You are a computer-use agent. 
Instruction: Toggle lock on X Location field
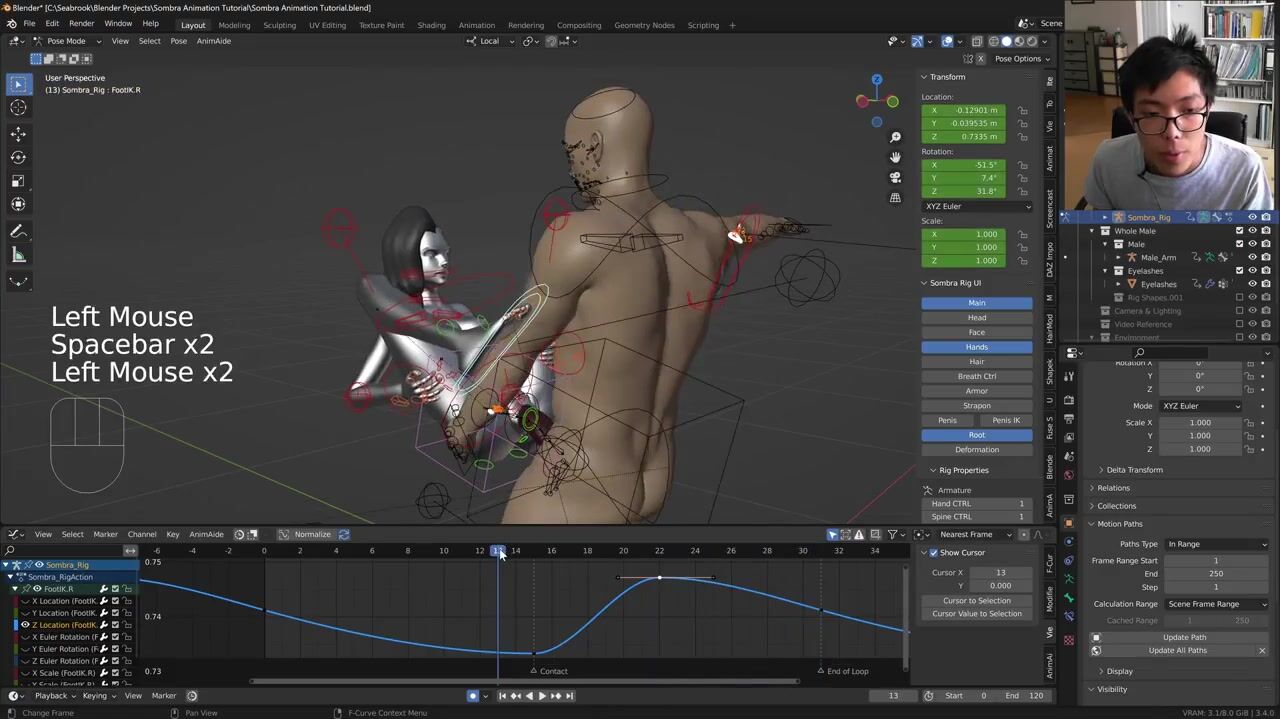(1022, 110)
